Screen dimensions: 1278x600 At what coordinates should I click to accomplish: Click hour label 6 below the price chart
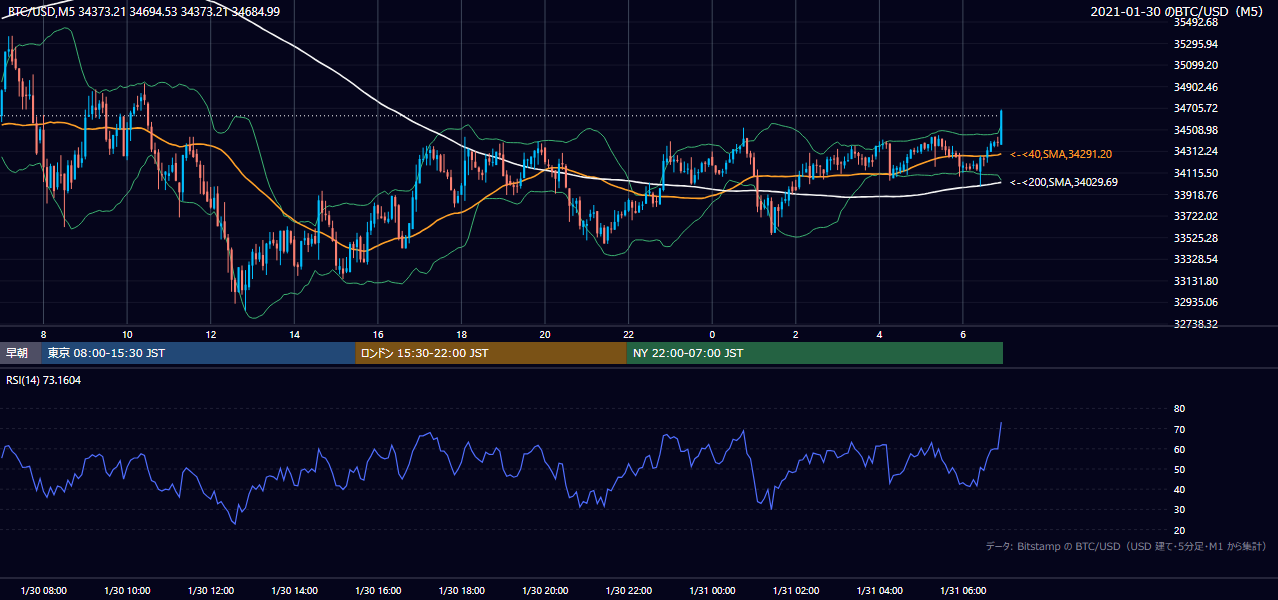[x=963, y=334]
